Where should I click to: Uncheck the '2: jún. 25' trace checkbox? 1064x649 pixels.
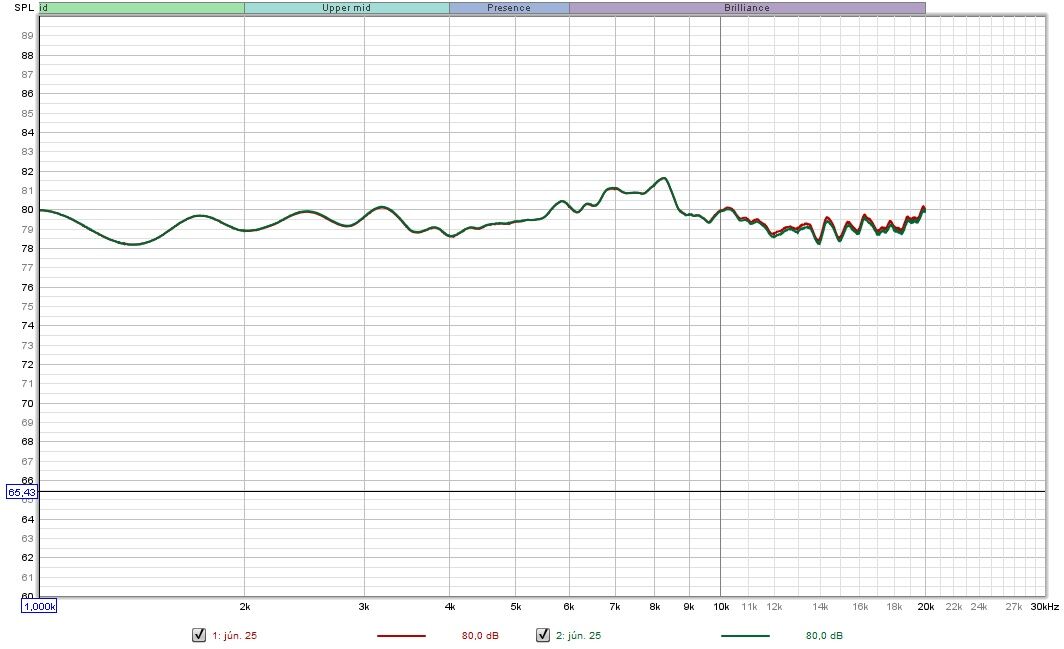point(543,635)
